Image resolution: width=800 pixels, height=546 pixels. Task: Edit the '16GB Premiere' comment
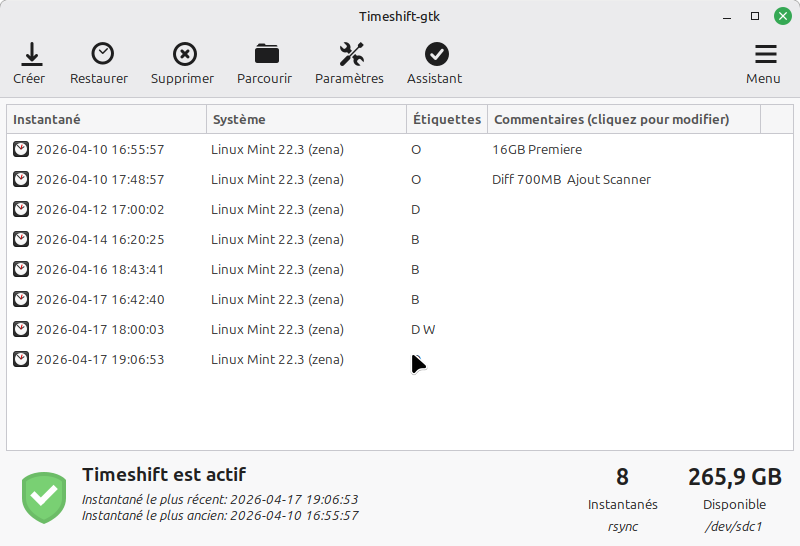click(537, 150)
